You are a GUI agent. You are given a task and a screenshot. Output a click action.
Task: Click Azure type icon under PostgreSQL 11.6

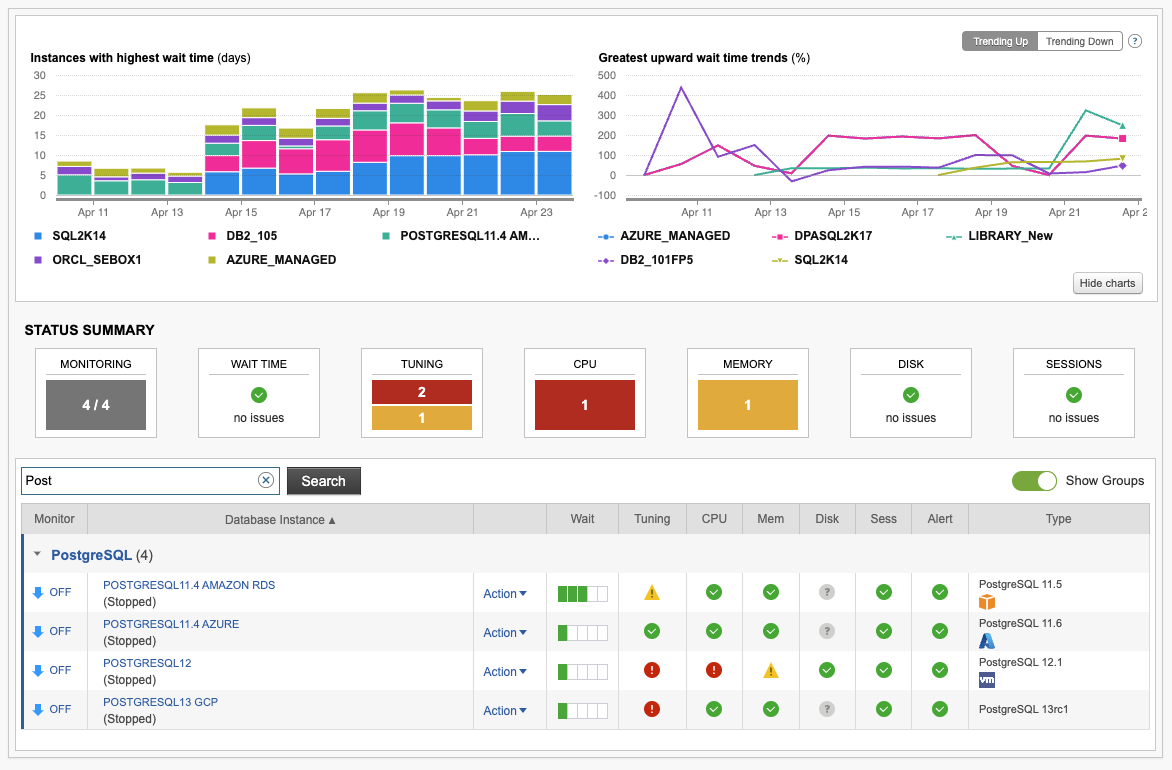tap(987, 641)
